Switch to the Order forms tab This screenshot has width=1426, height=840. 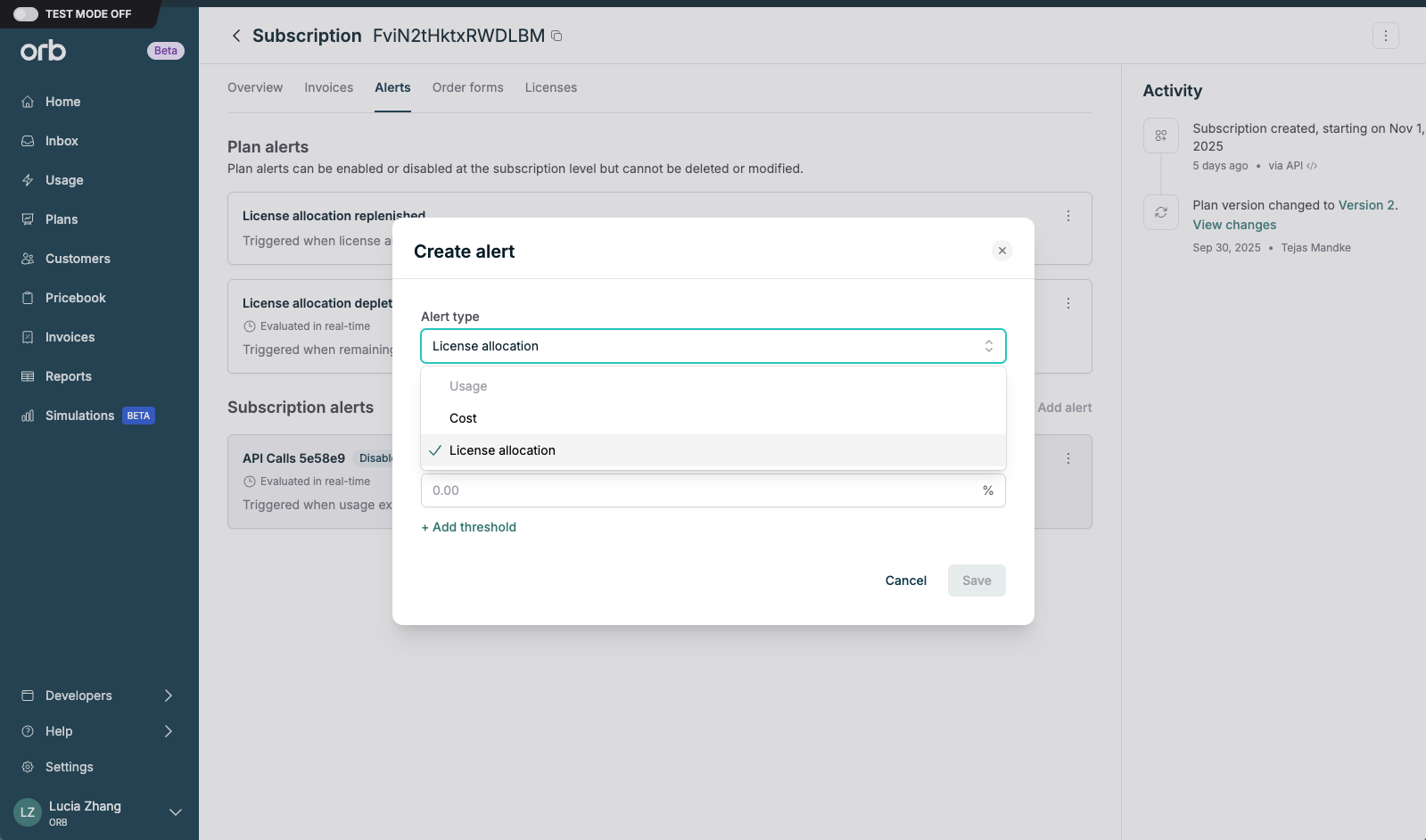coord(468,87)
